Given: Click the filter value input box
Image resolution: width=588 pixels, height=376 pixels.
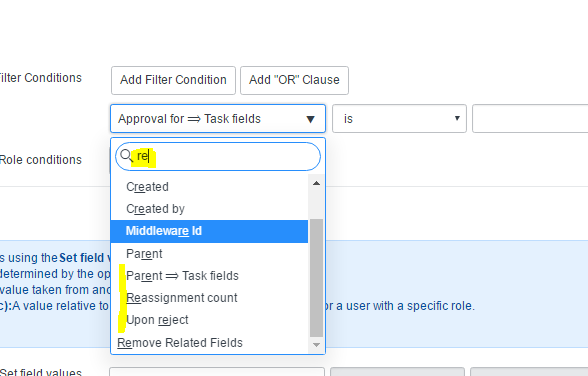Looking at the screenshot, I should click(530, 119).
